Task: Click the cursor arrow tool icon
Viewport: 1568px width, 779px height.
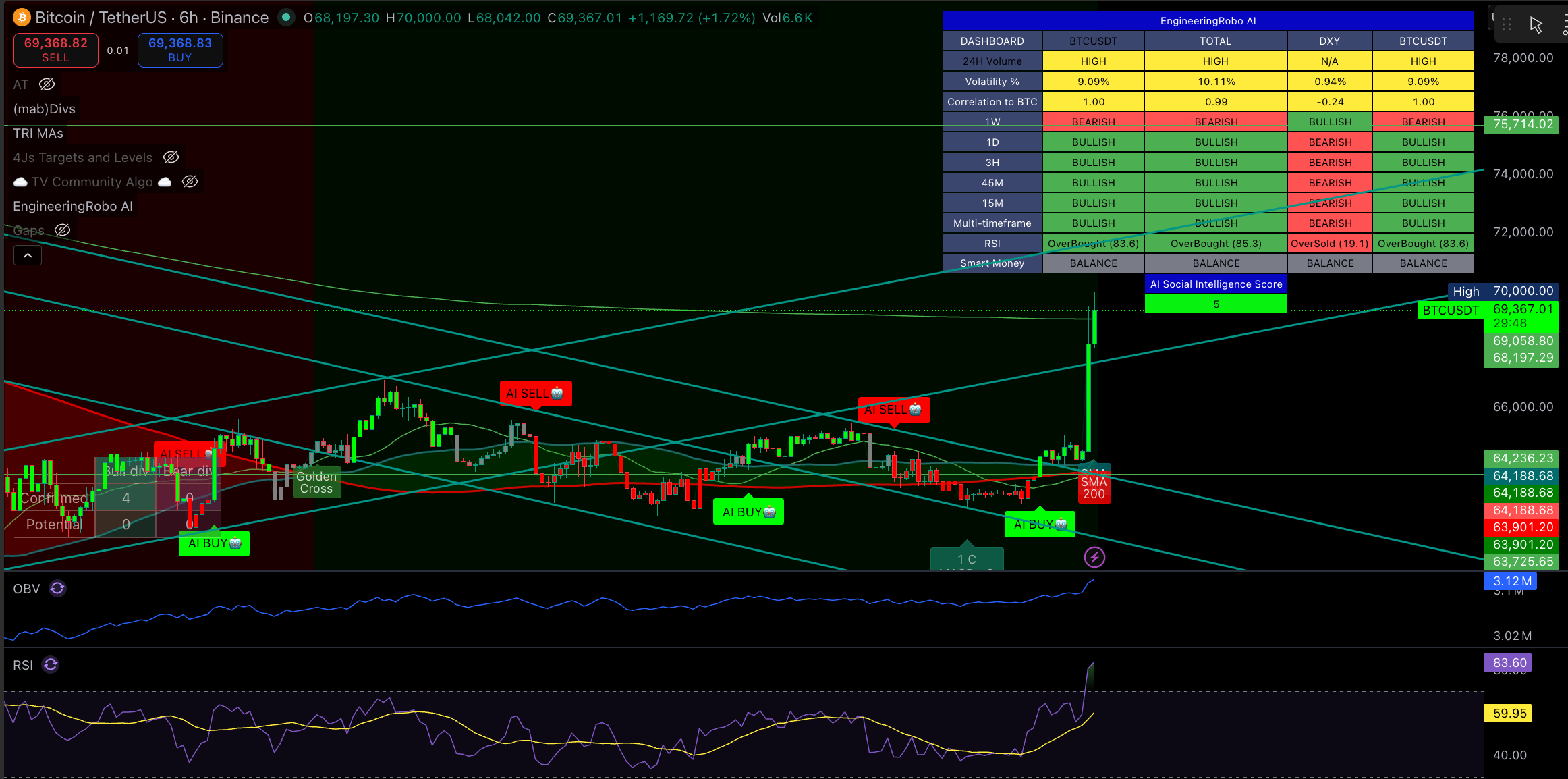Action: click(1536, 25)
